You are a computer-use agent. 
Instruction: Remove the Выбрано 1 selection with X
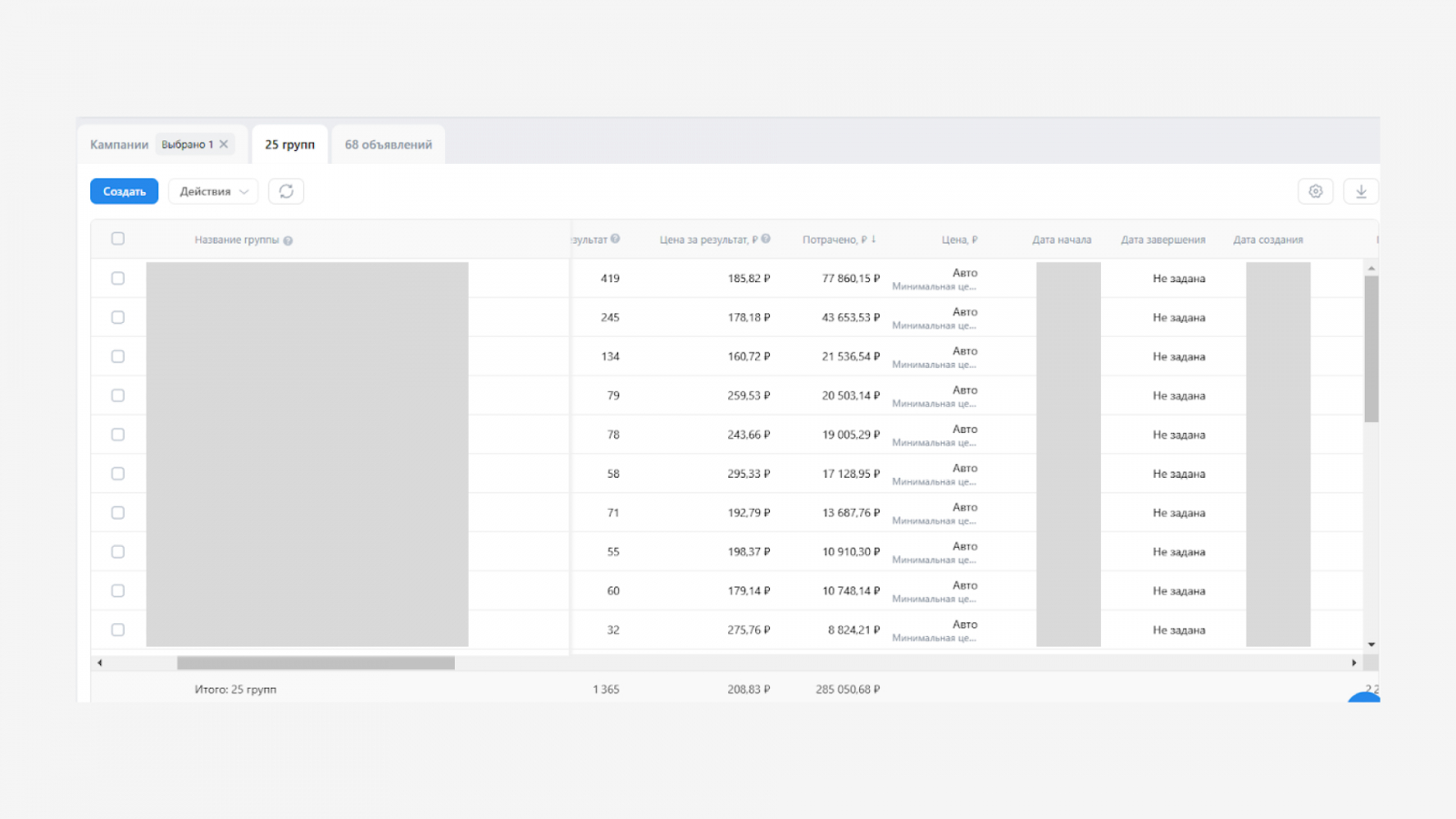[x=224, y=144]
